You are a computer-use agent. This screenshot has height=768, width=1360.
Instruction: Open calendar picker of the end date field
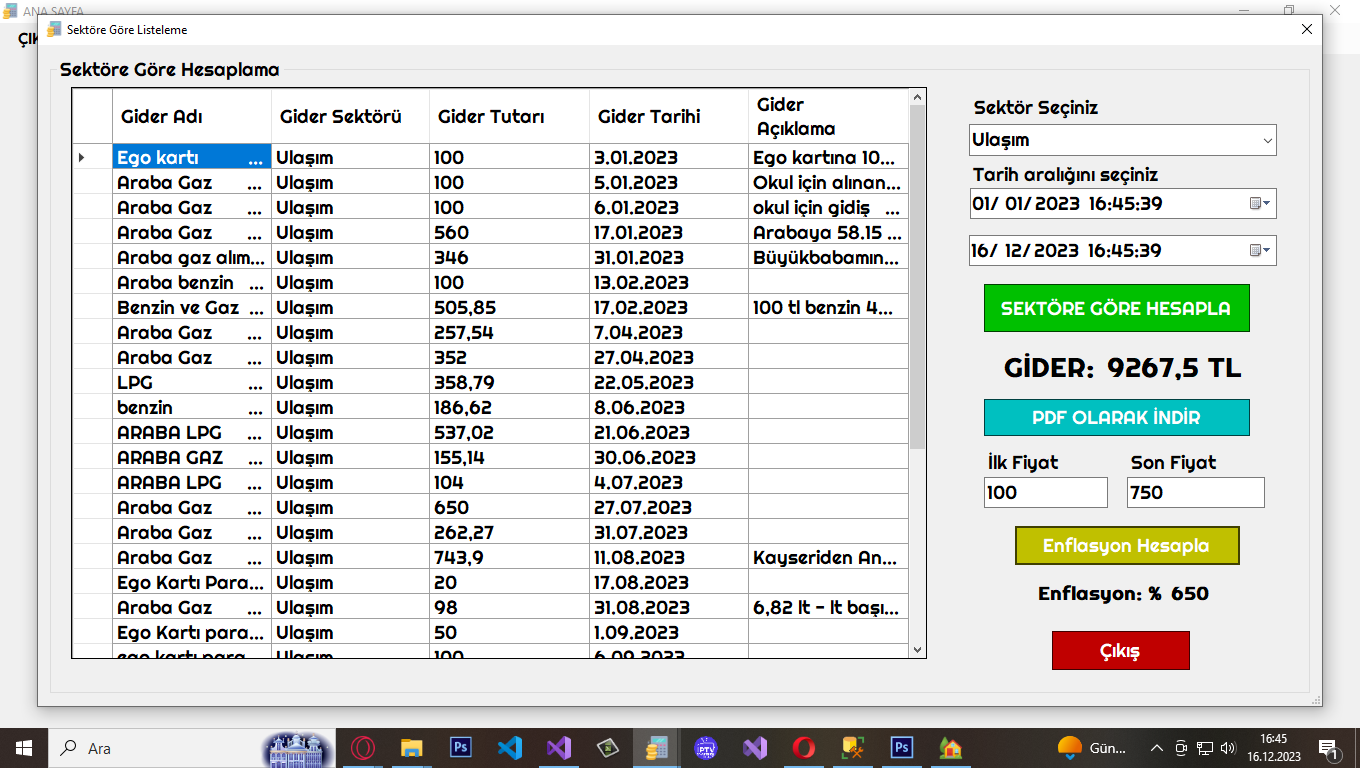pos(1260,251)
